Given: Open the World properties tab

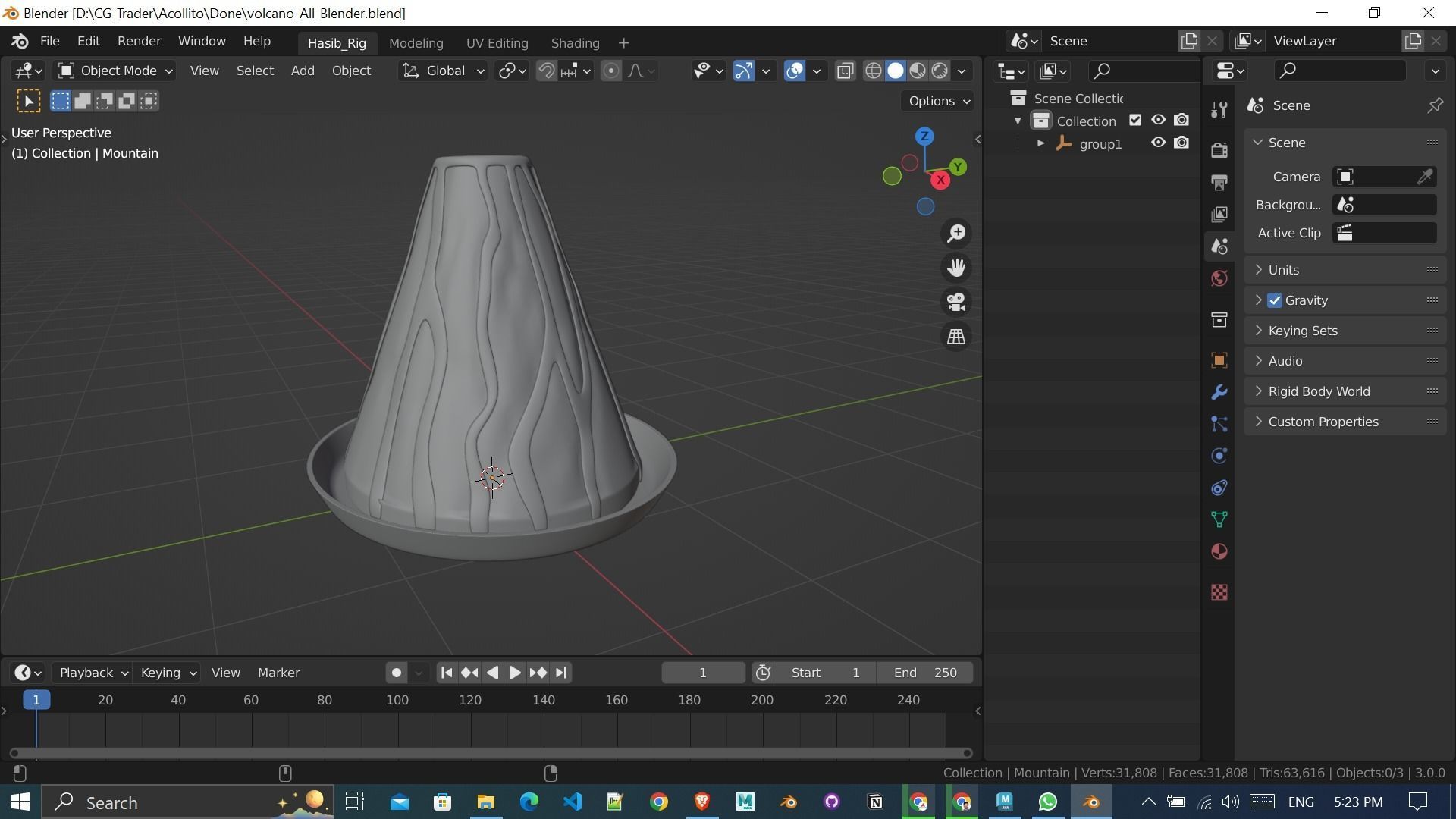Looking at the screenshot, I should click(x=1219, y=278).
